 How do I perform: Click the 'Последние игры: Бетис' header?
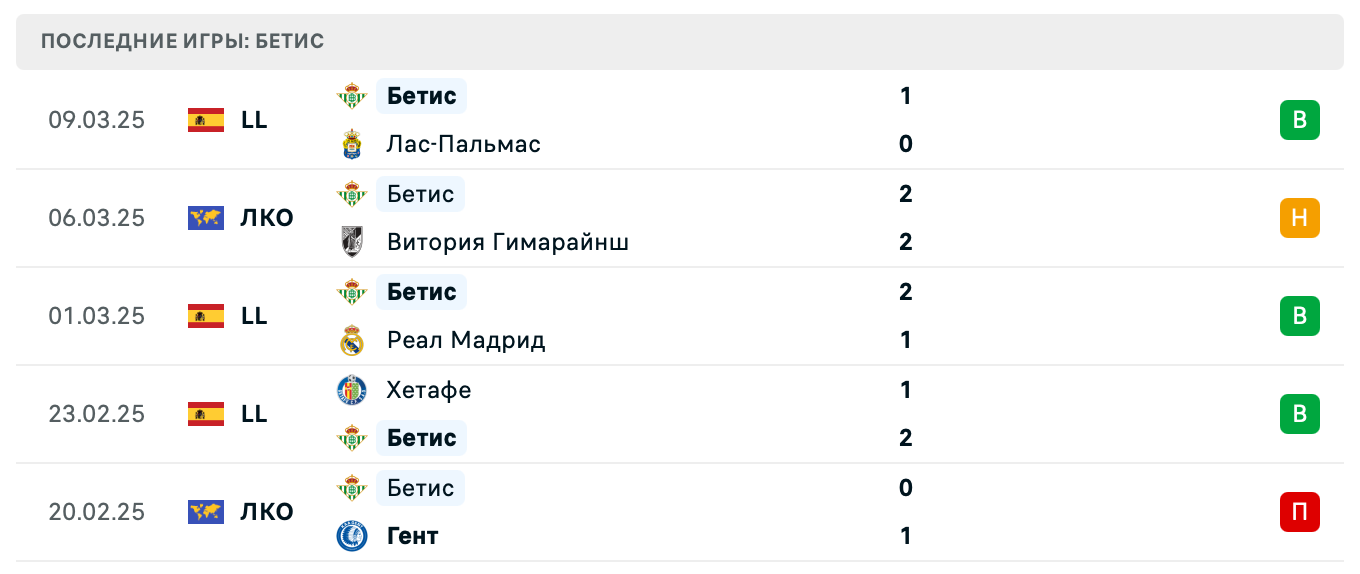click(x=183, y=42)
